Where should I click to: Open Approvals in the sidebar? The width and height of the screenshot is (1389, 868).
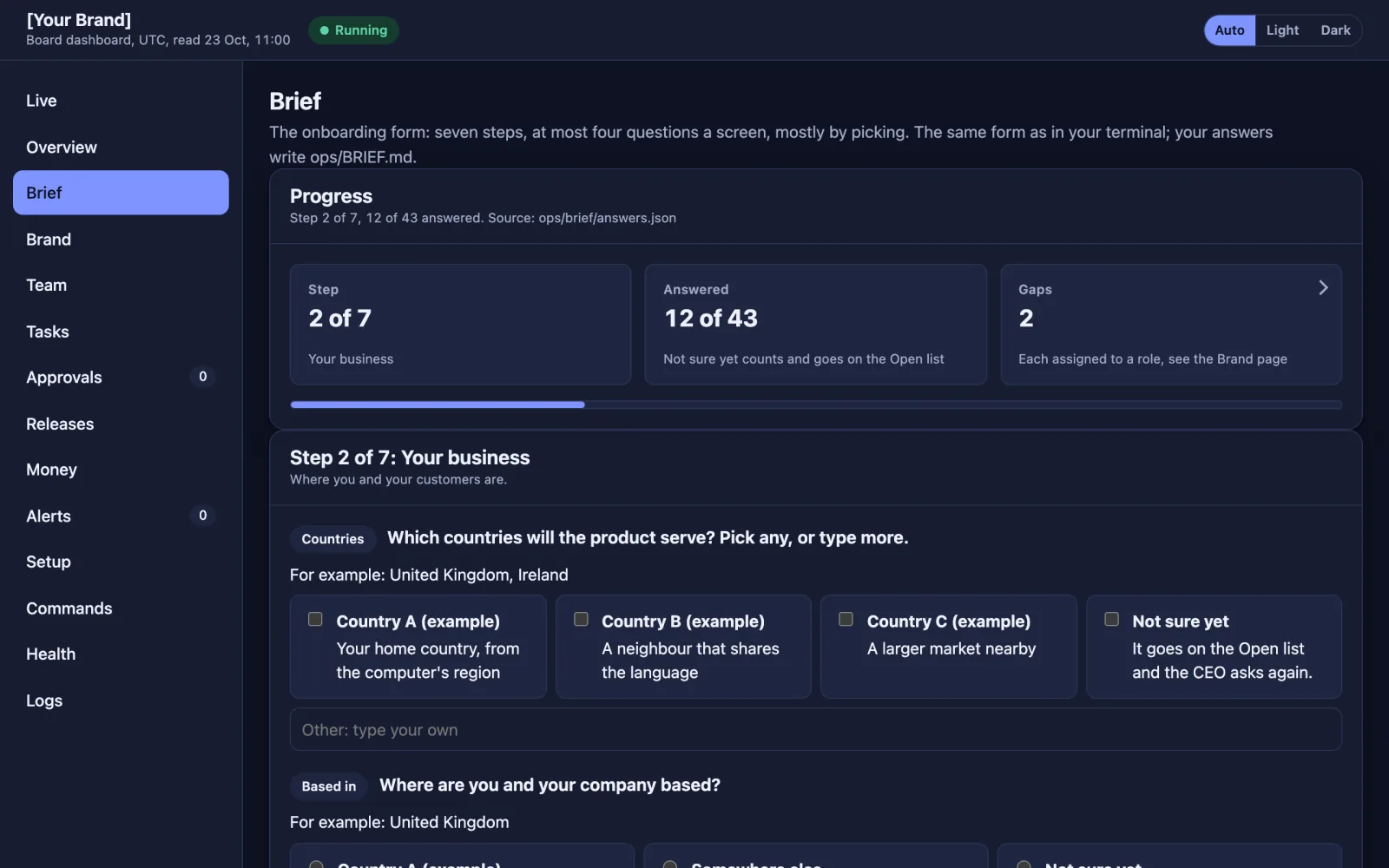[121, 378]
